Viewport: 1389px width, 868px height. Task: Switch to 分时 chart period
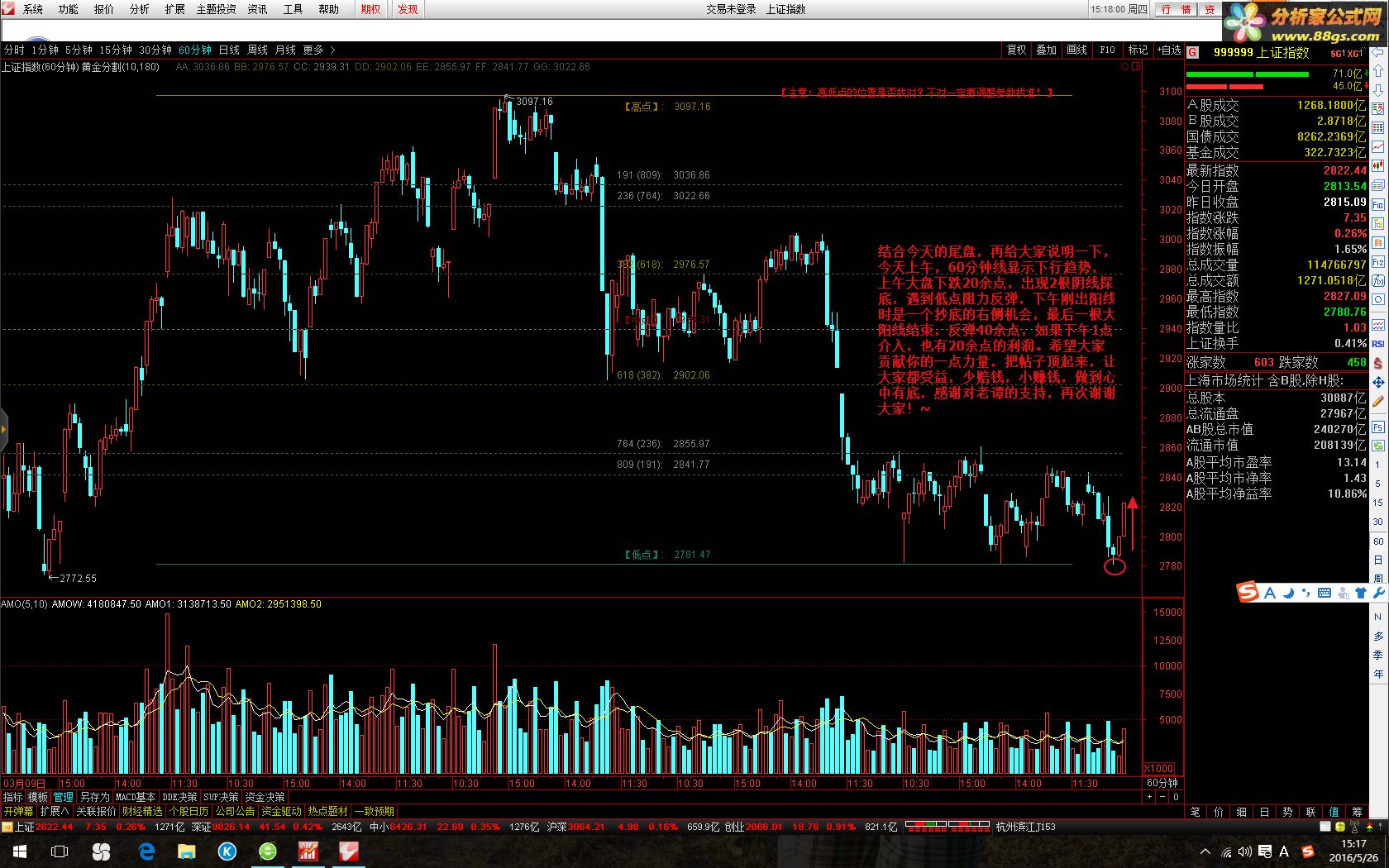(x=14, y=50)
